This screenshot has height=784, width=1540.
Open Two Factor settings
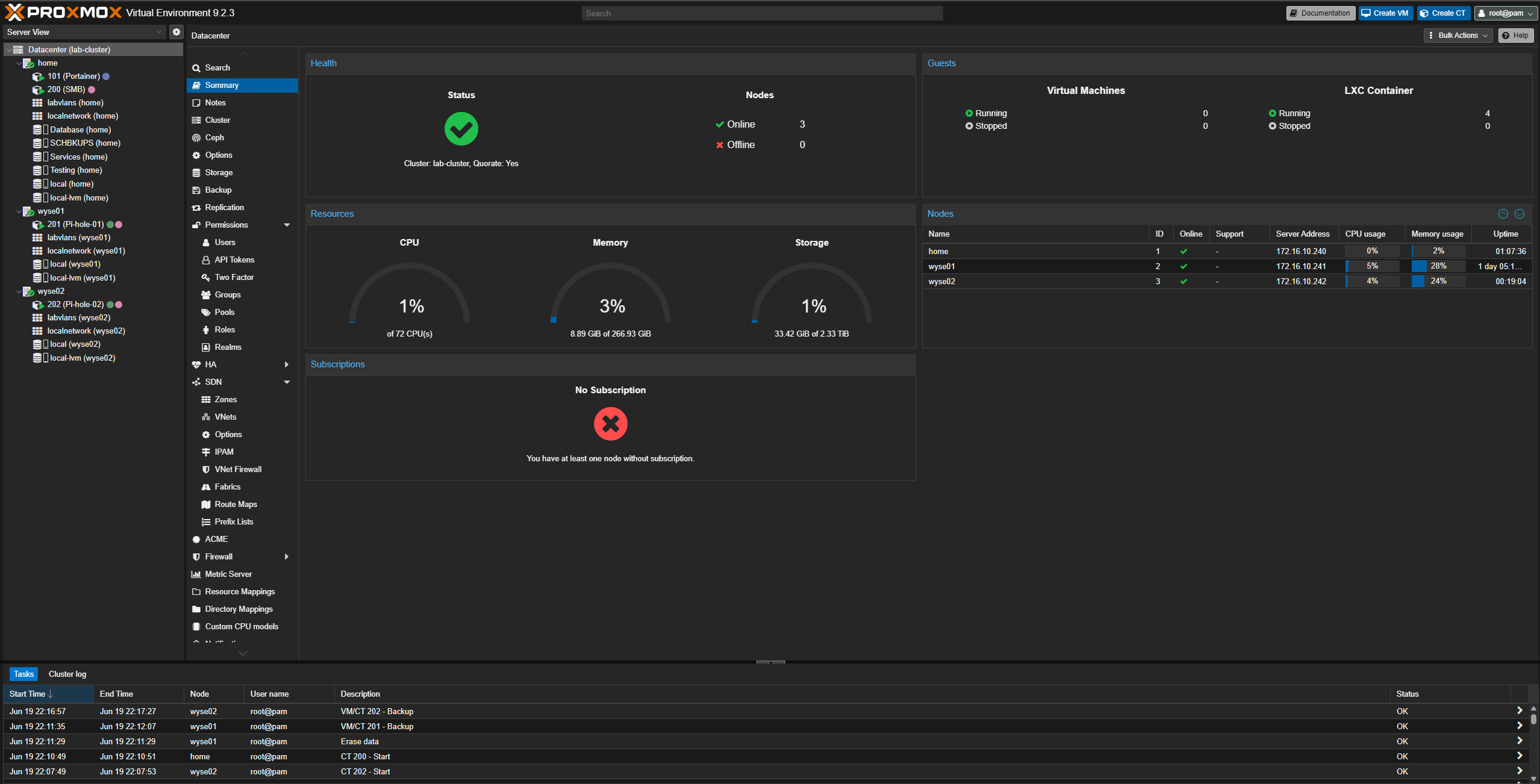click(x=234, y=277)
